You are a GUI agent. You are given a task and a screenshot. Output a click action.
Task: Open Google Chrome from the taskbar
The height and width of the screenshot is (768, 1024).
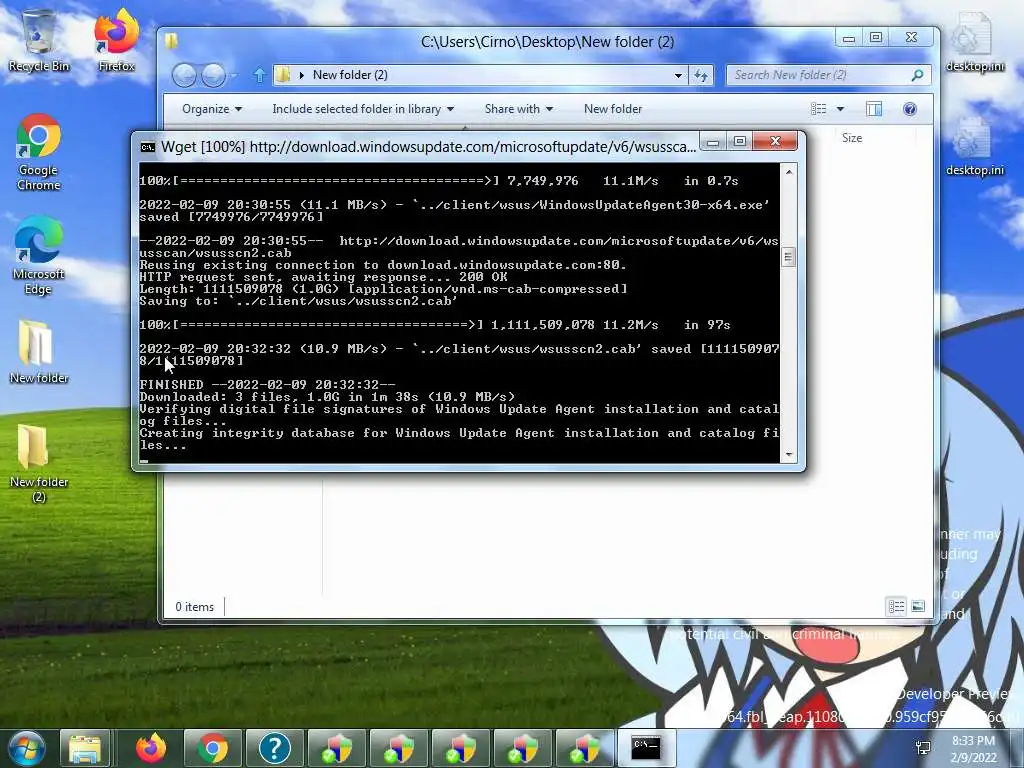pos(213,748)
